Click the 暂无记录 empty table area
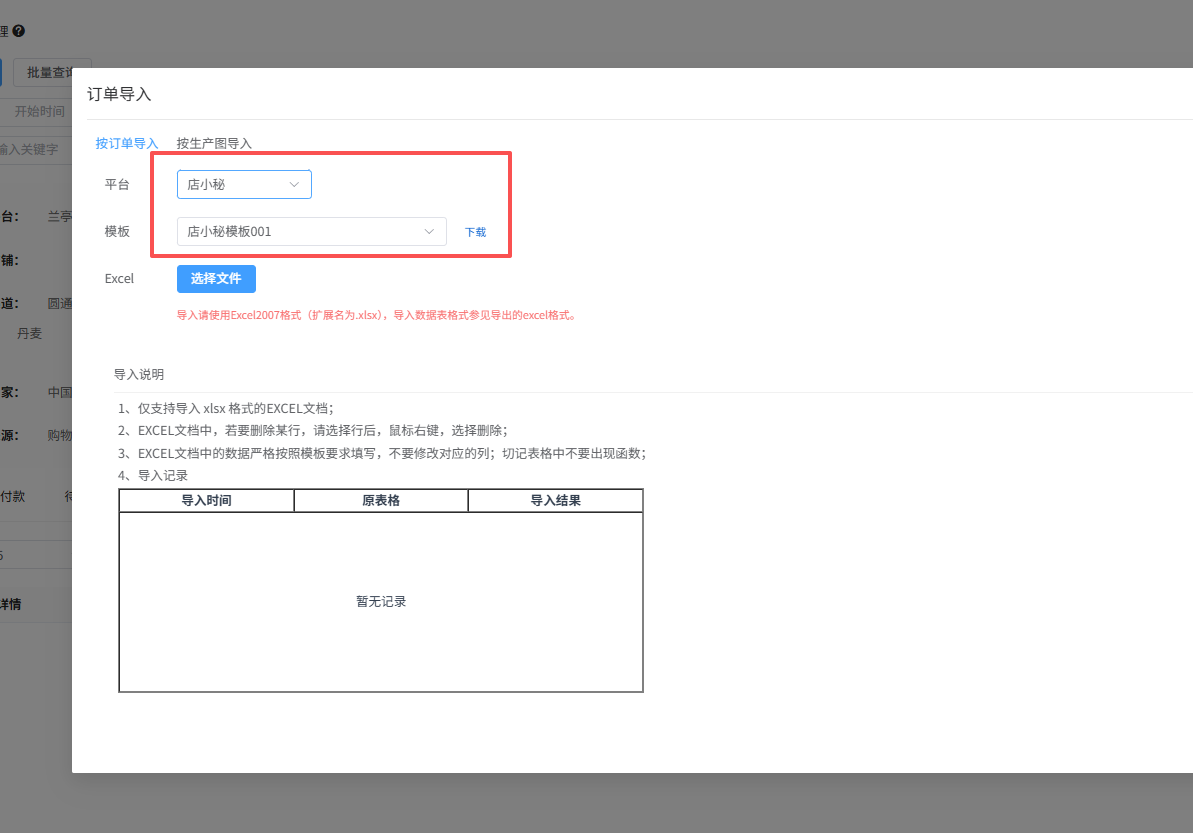This screenshot has height=833, width=1193. coord(381,602)
